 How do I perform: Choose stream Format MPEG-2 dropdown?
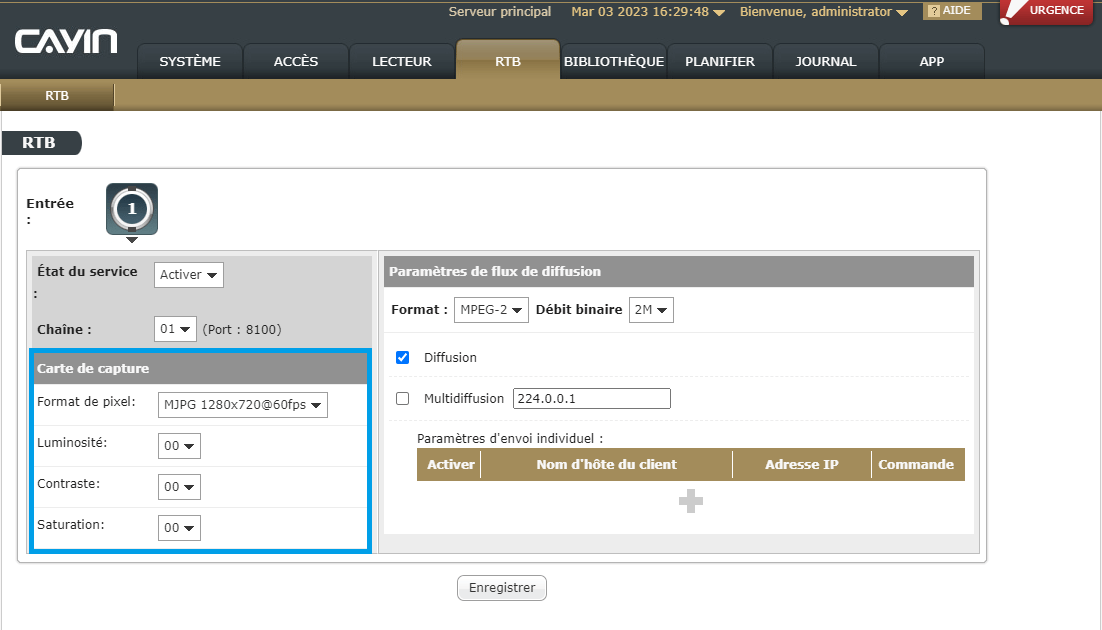click(491, 310)
